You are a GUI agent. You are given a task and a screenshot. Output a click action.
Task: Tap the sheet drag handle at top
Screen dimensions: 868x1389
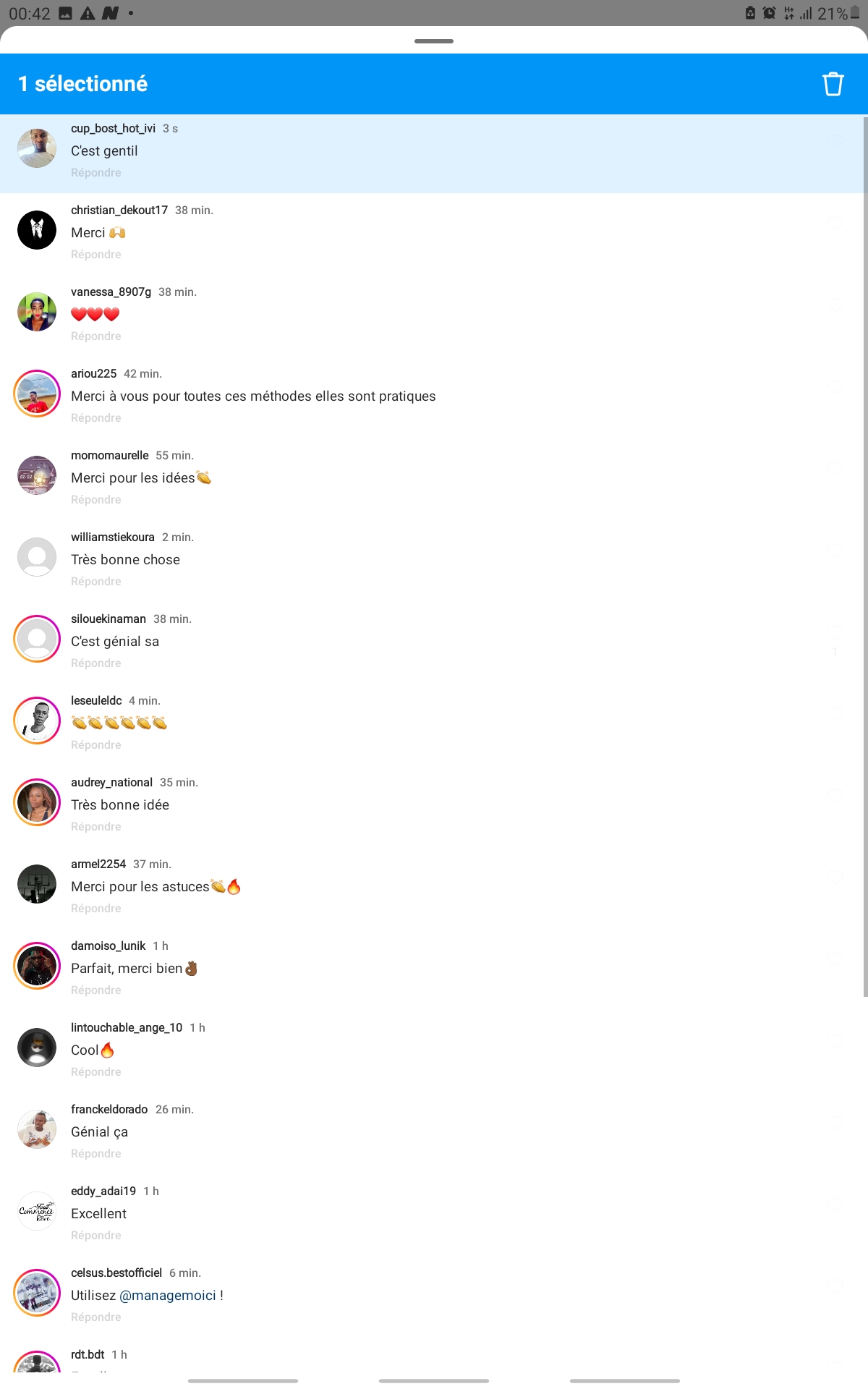434,41
